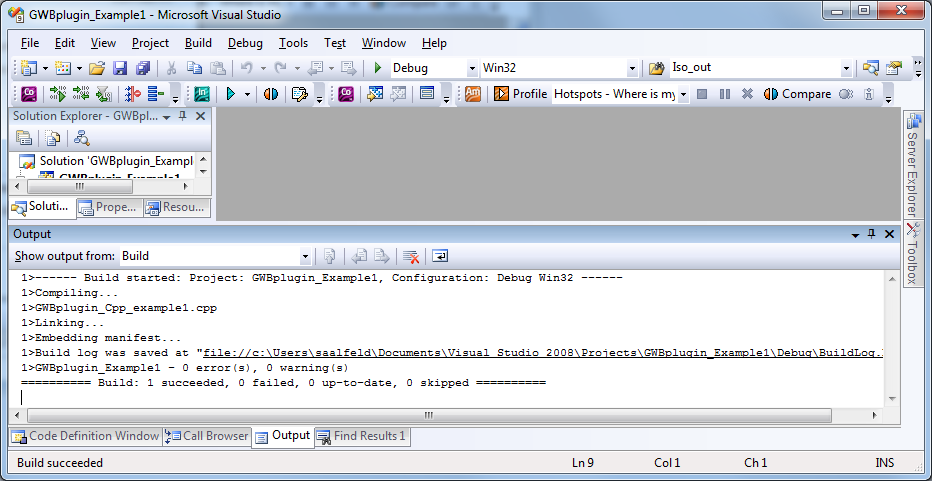The height and width of the screenshot is (481, 932).
Task: Click the Cut scissors icon
Action: pos(171,68)
